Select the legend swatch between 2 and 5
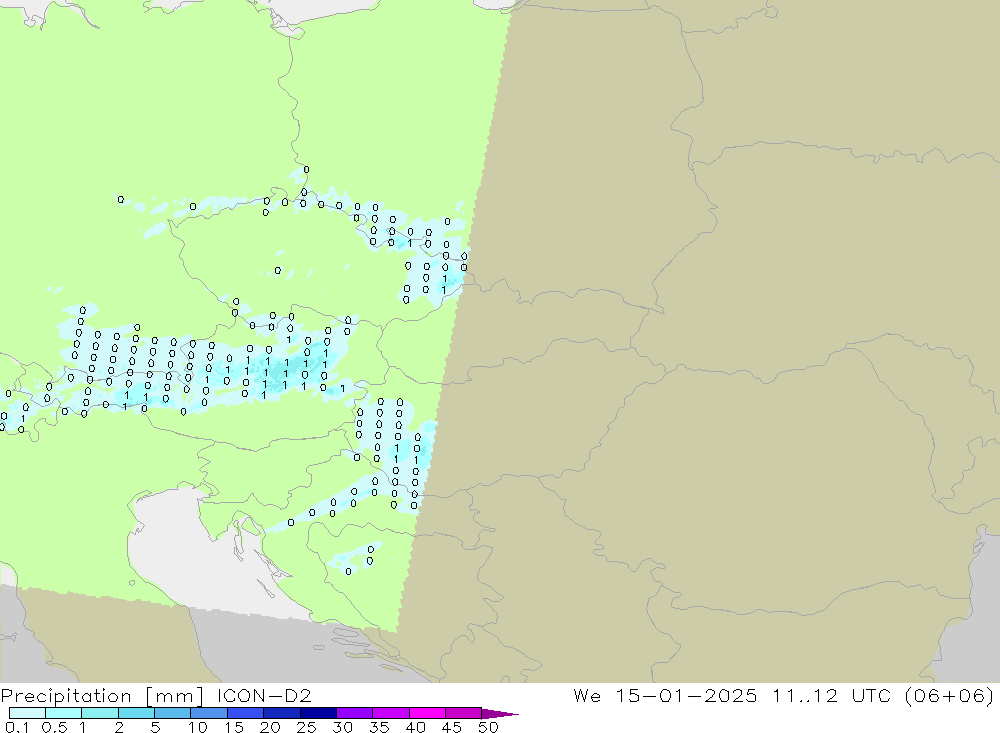Viewport: 1000px width, 733px height. pos(136,713)
